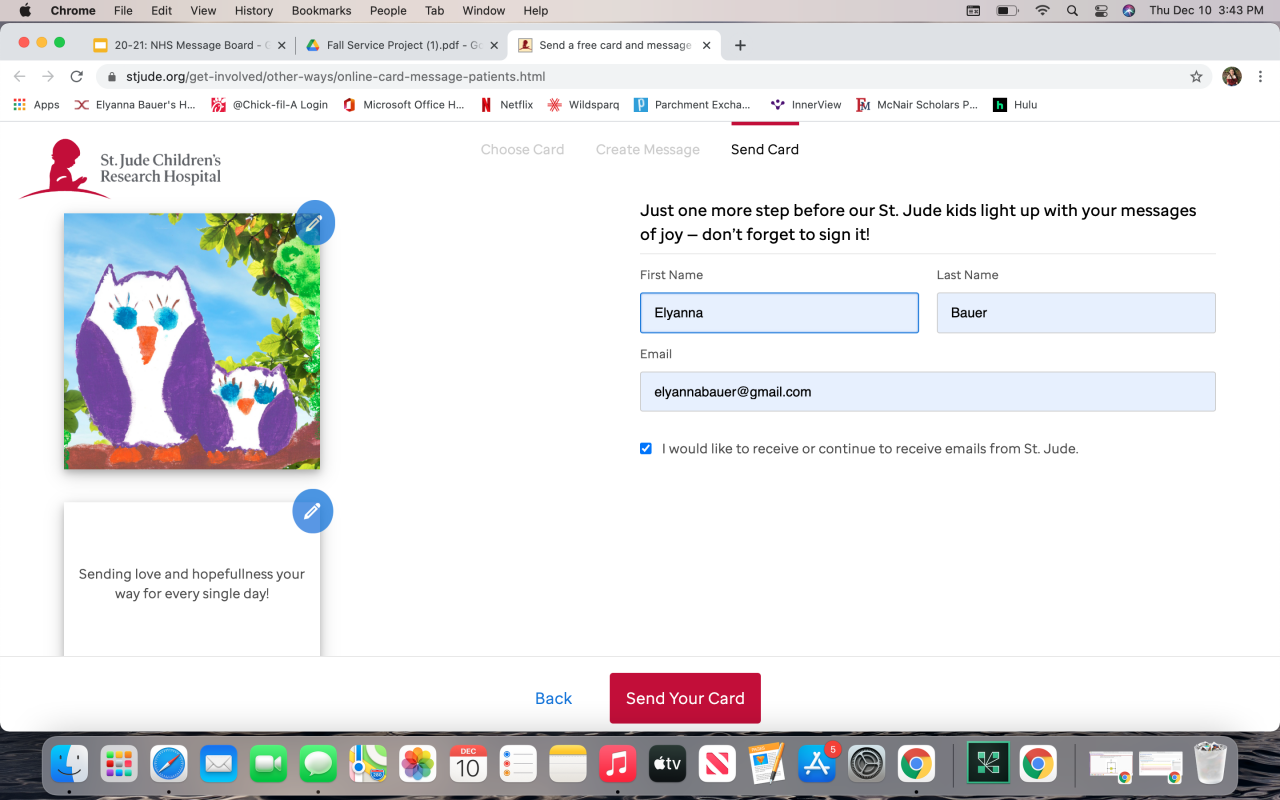Screen dimensions: 1280x800
Task: Open the St. Jude Children's Research Hospital logo
Action: tap(121, 168)
